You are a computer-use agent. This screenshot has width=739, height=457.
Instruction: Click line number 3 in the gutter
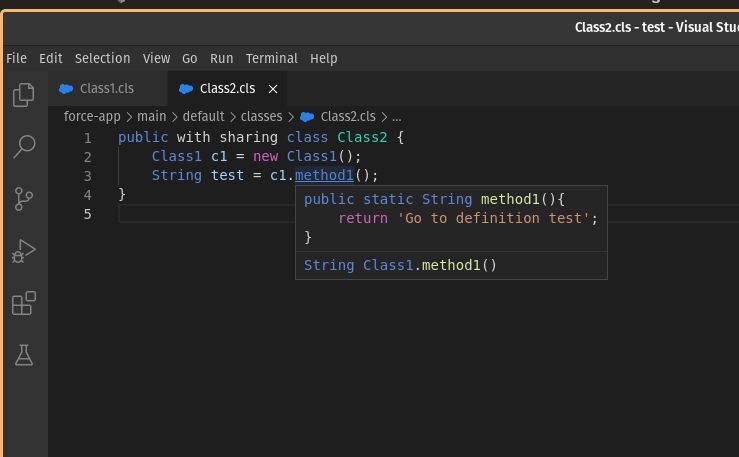click(88, 176)
